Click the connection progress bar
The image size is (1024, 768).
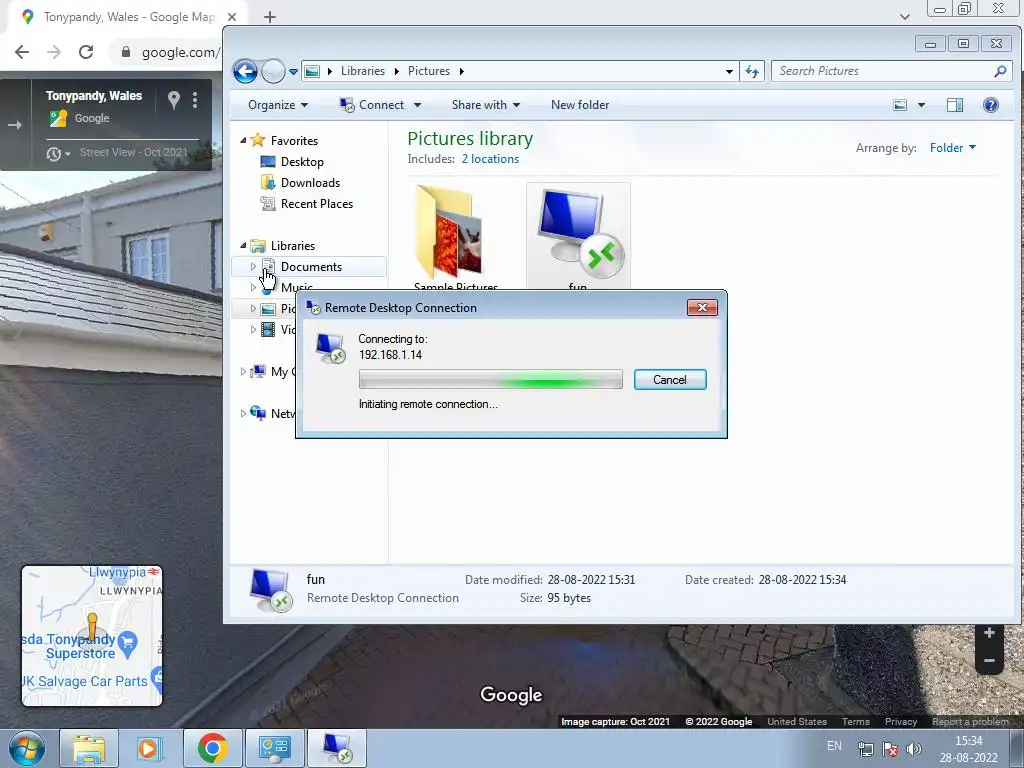click(490, 379)
